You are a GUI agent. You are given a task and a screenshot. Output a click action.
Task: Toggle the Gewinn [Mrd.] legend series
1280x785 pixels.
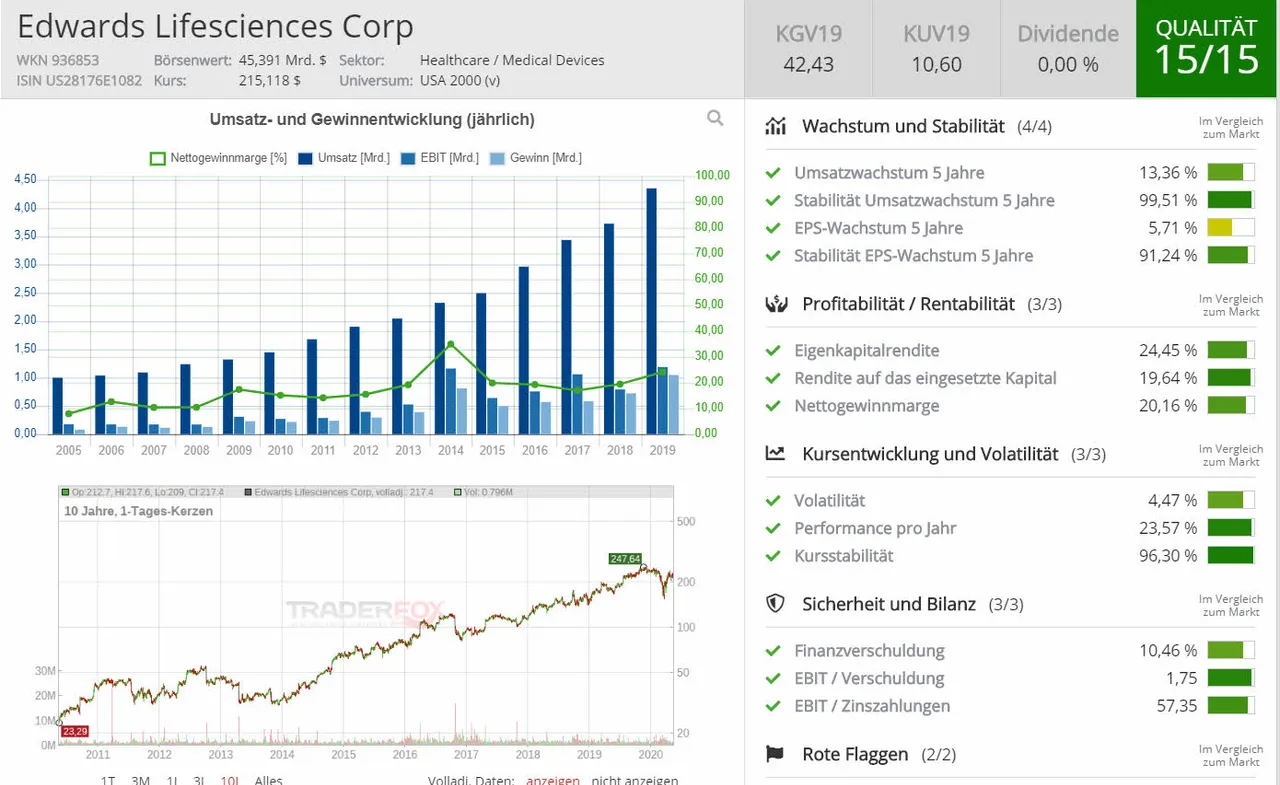(x=536, y=158)
